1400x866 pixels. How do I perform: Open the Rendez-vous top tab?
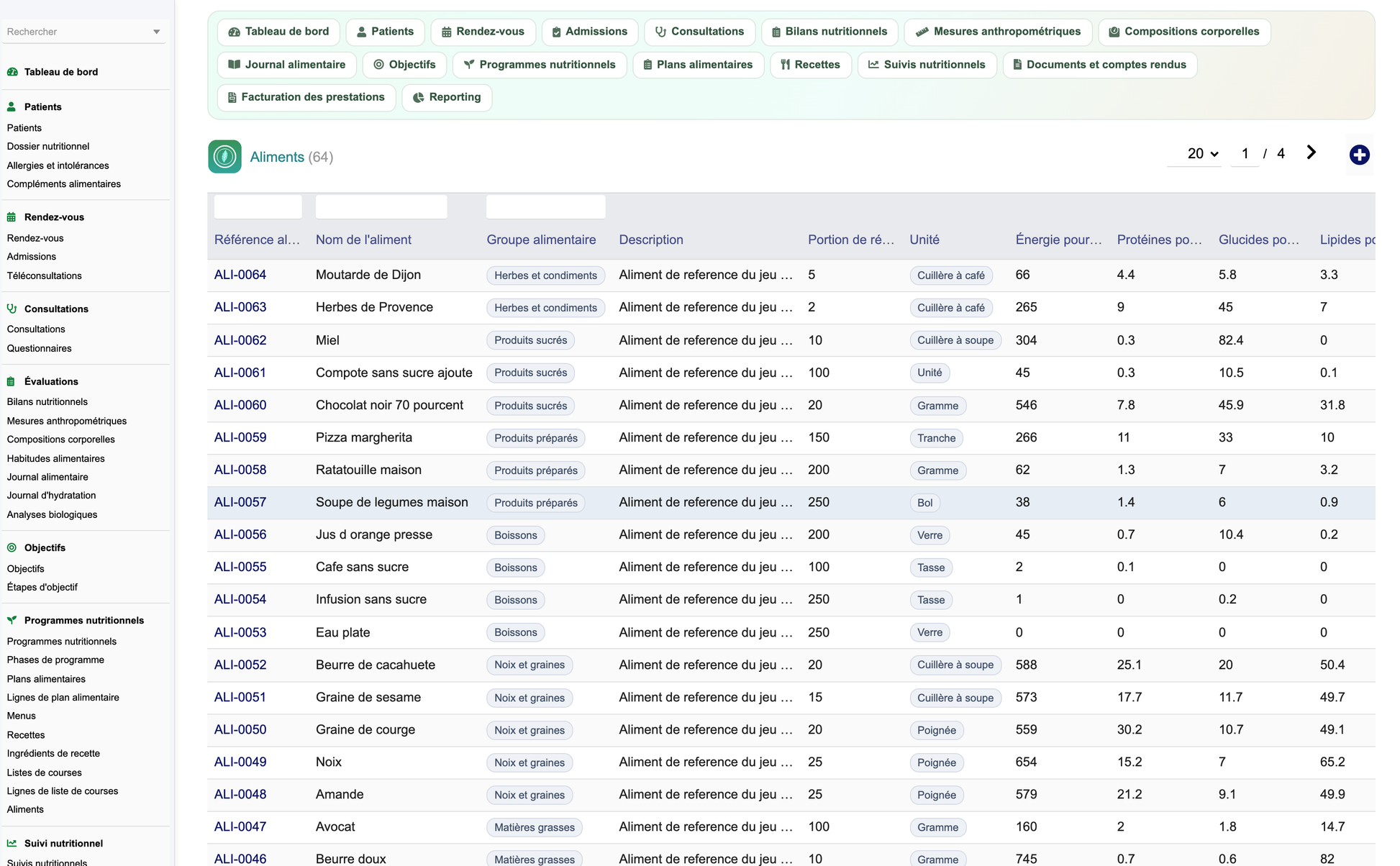(x=483, y=32)
